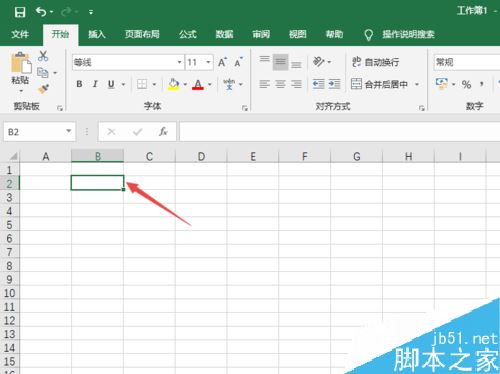
Task: Align text right
Action: (296, 84)
